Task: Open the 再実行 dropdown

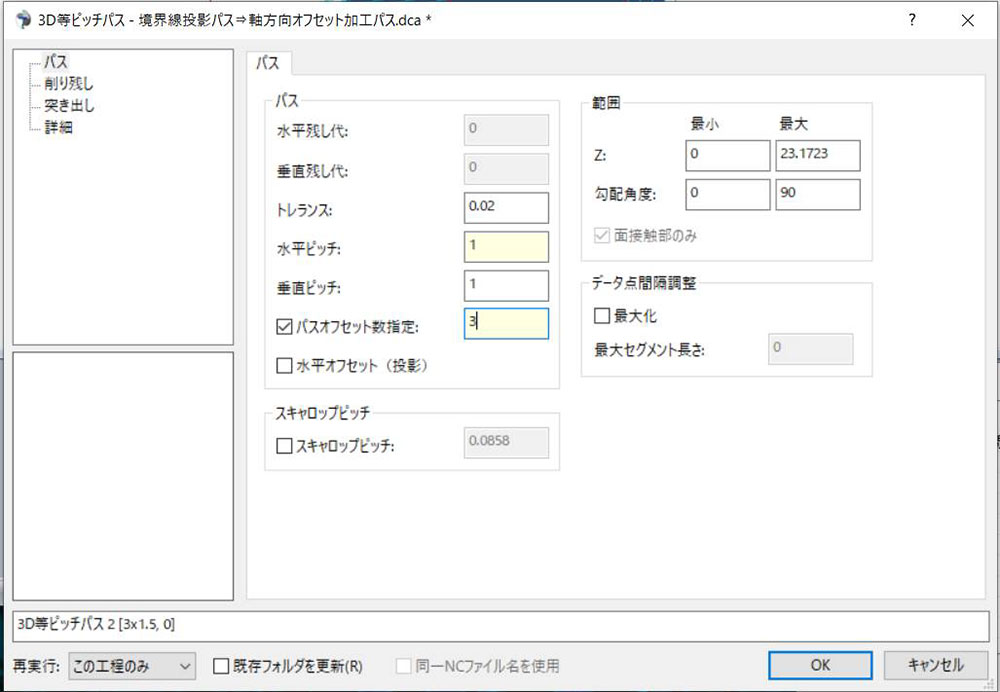Action: 131,665
